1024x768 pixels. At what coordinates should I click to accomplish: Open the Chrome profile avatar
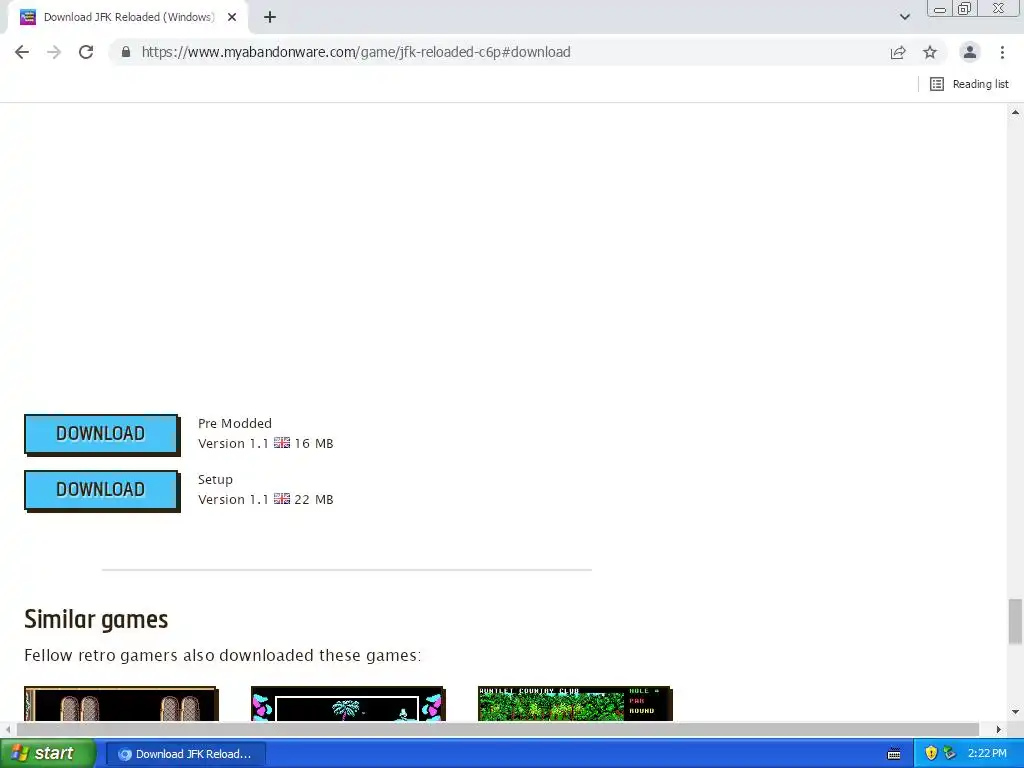pos(970,52)
